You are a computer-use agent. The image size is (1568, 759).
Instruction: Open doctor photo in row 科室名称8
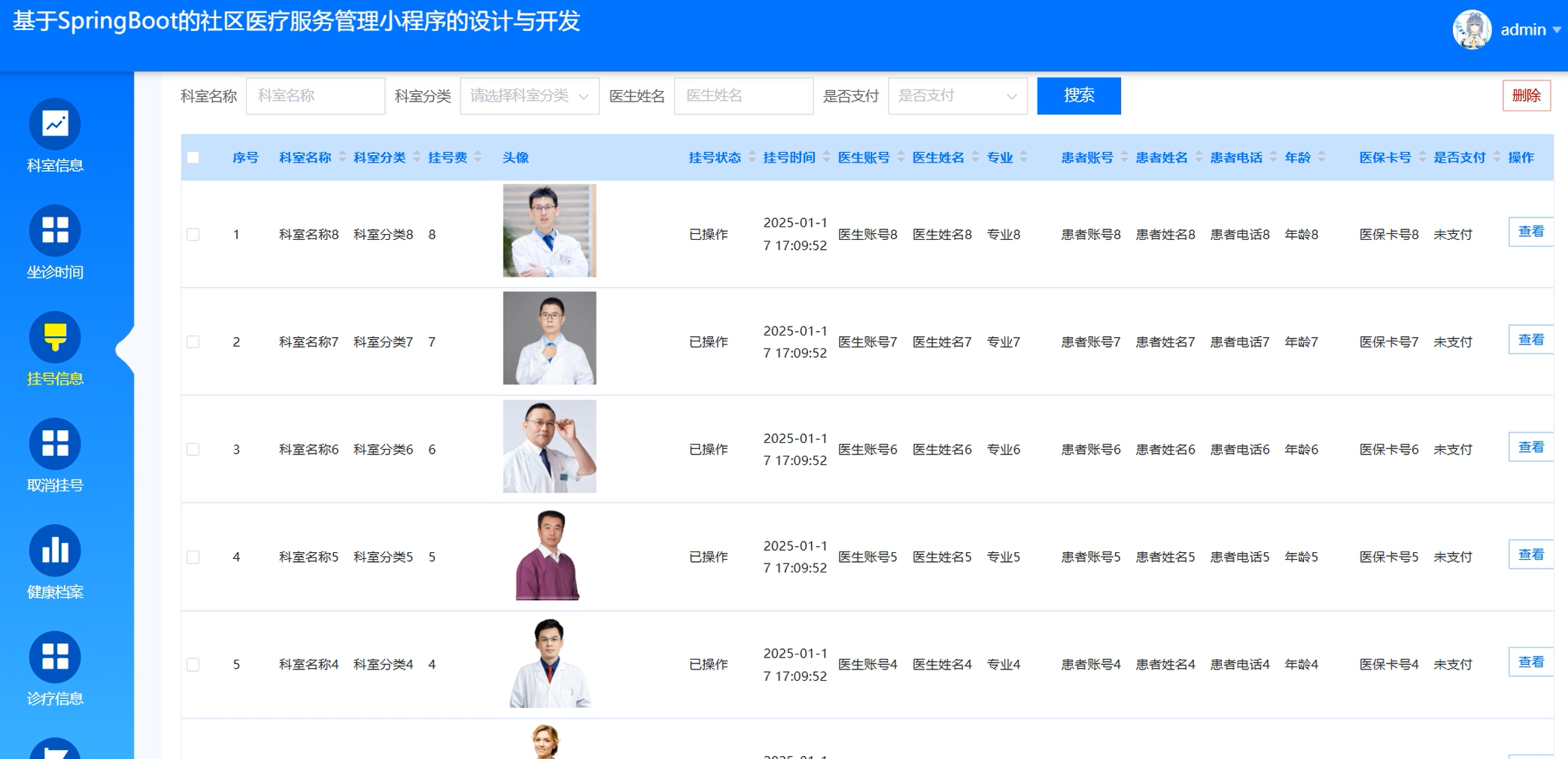click(549, 231)
